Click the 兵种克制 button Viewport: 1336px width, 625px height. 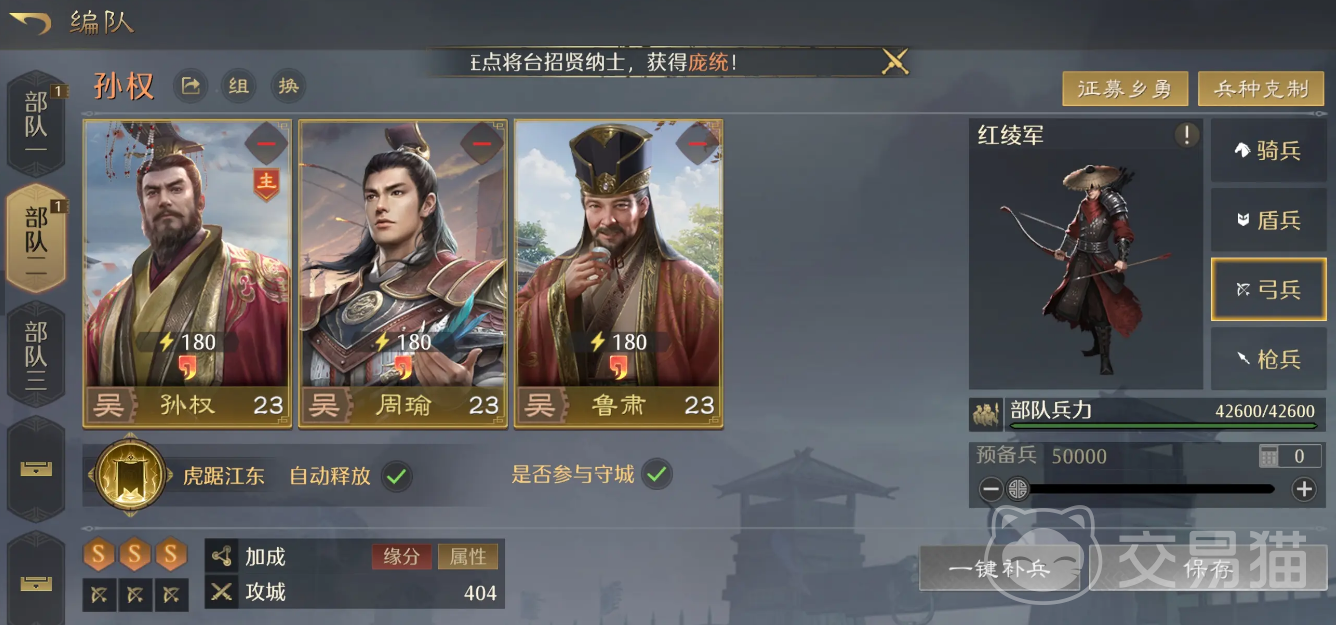pyautogui.click(x=1261, y=89)
